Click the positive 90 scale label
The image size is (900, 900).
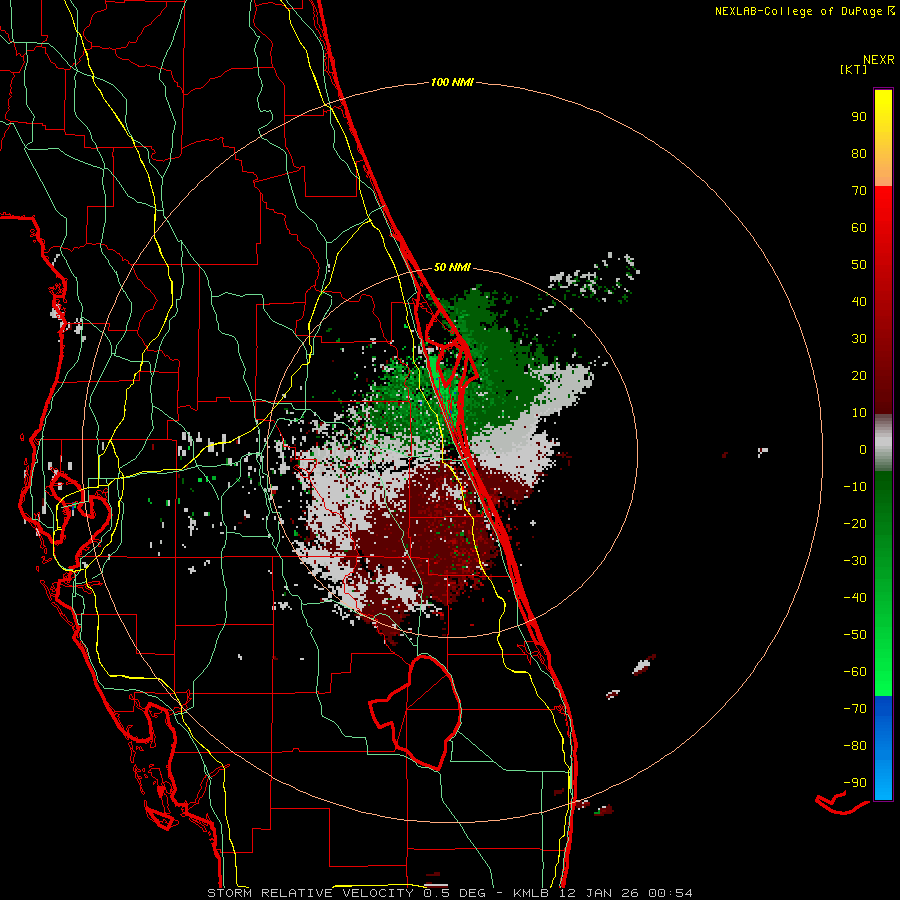pos(859,117)
